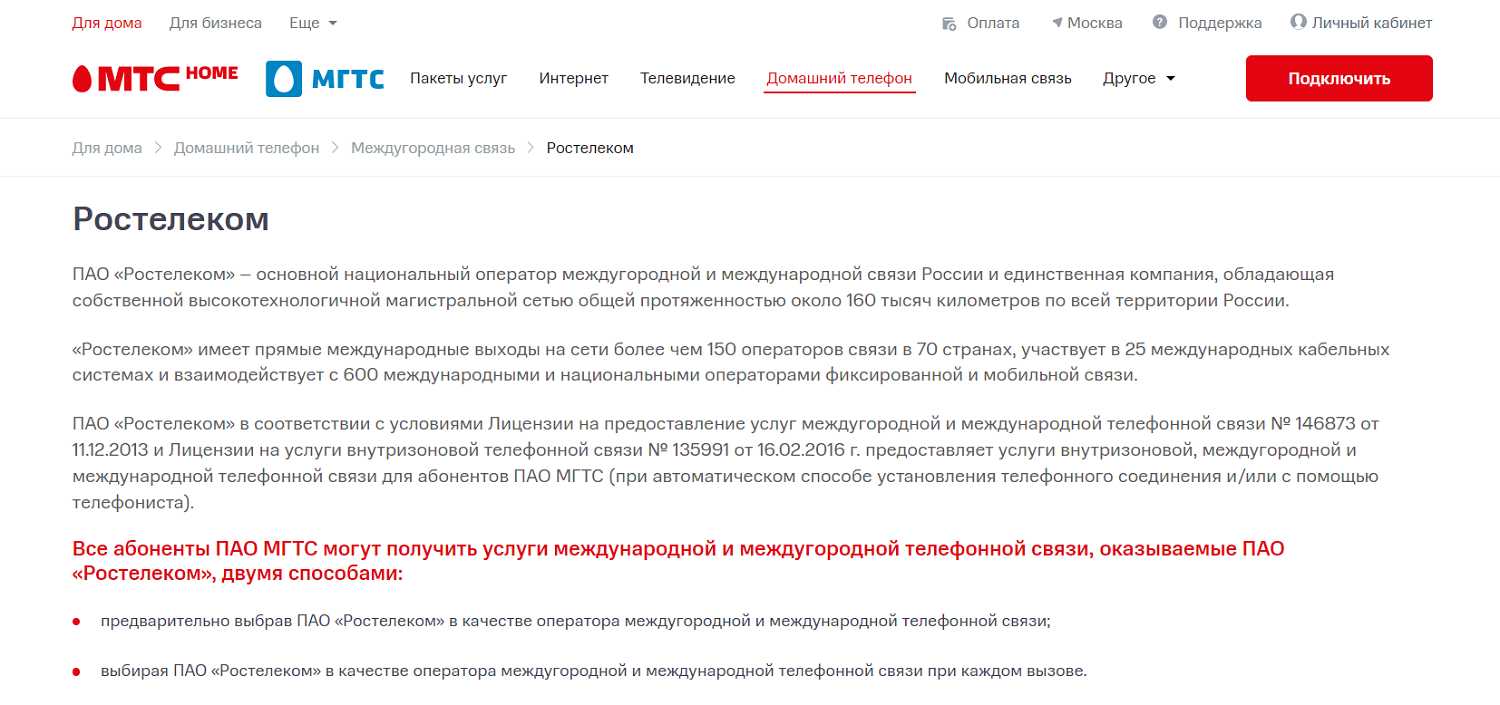This screenshot has height=705, width=1500.
Task: Click the bullet text starting предварительно выбрав
Action: tap(575, 621)
